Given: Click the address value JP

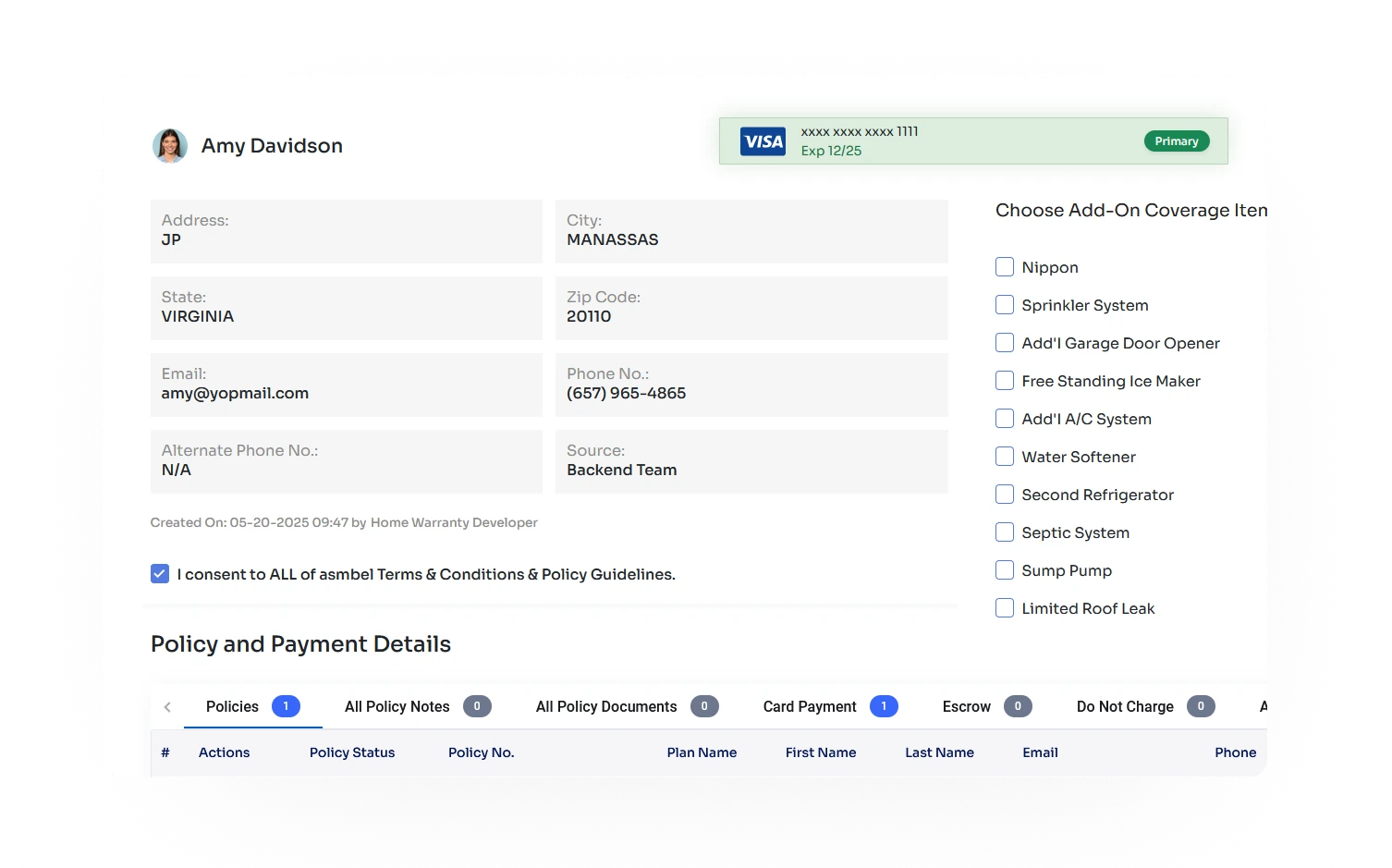Looking at the screenshot, I should click(171, 239).
